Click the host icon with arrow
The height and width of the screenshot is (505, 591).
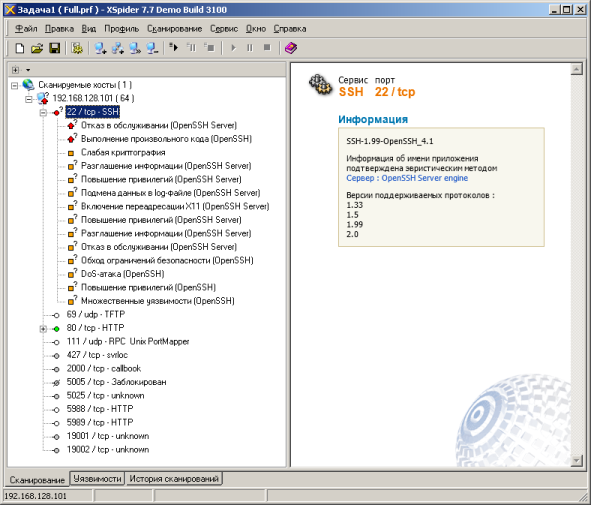tap(135, 48)
